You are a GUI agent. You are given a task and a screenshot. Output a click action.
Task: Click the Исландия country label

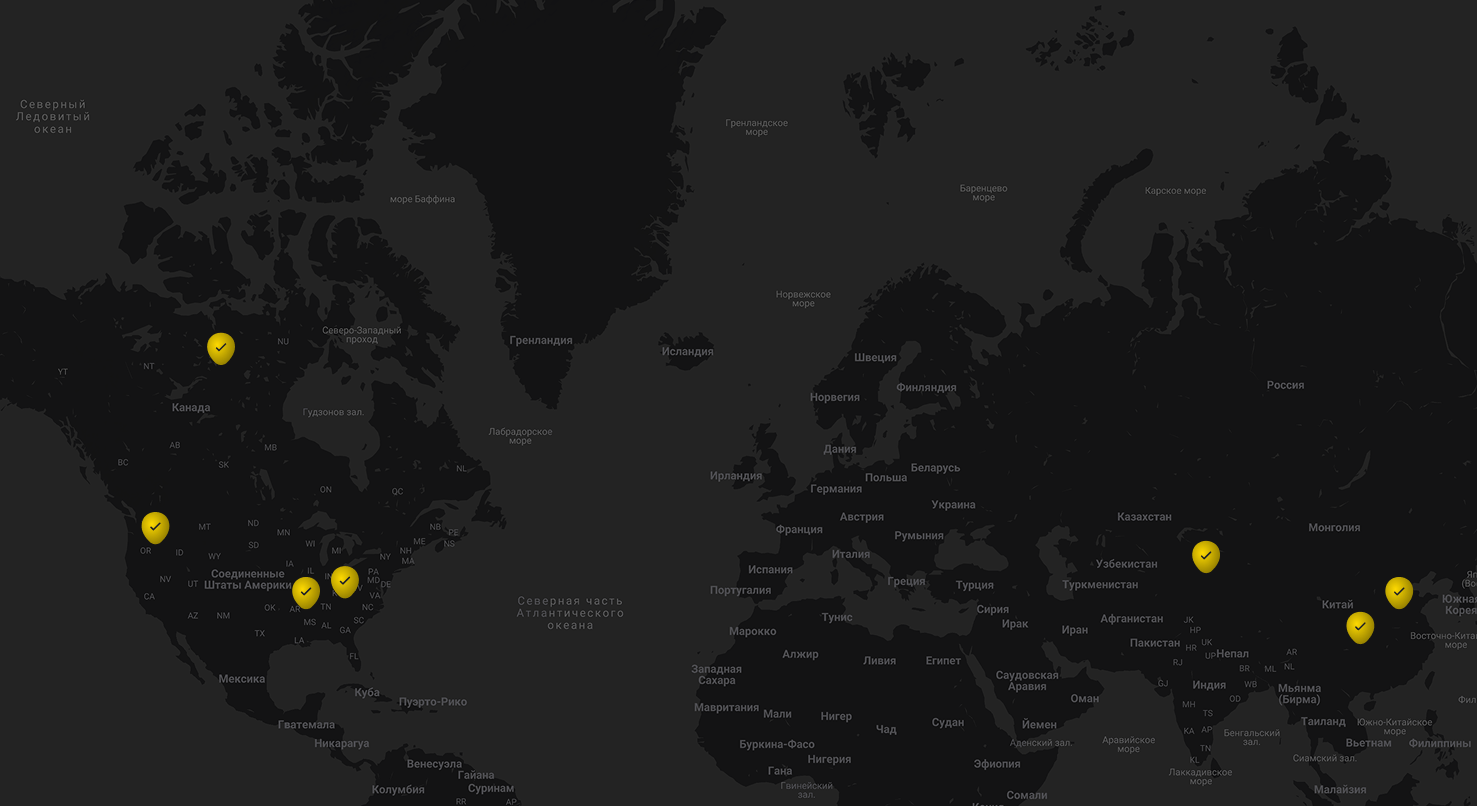coord(687,351)
